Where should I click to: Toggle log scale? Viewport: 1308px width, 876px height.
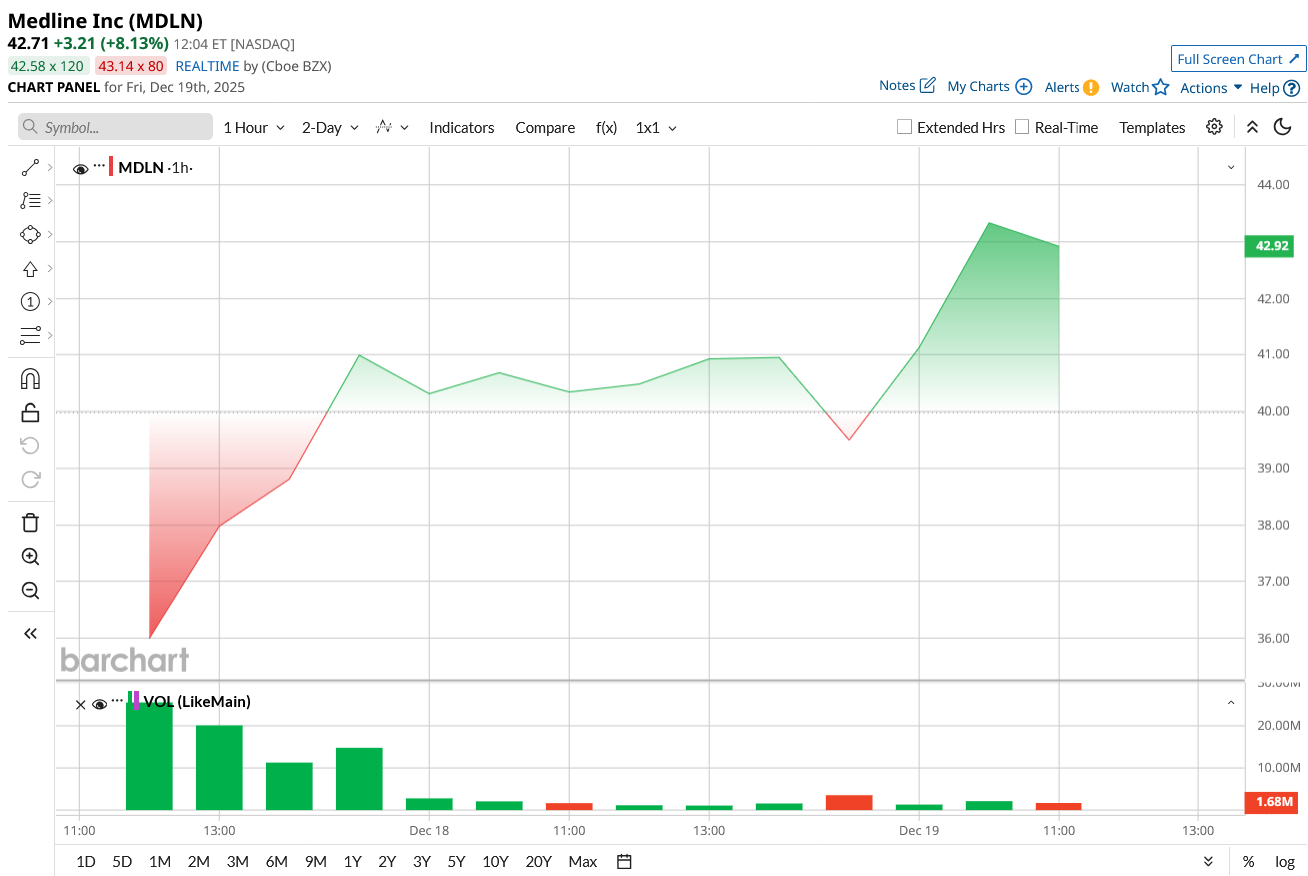click(1285, 861)
